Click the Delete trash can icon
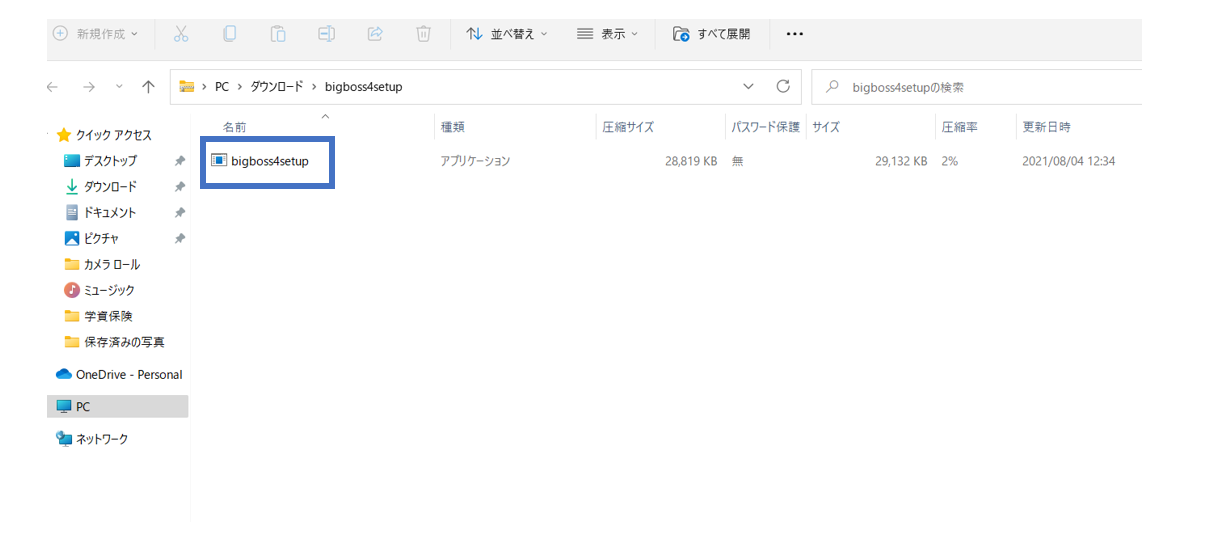Image resolution: width=1216 pixels, height=543 pixels. coord(423,34)
